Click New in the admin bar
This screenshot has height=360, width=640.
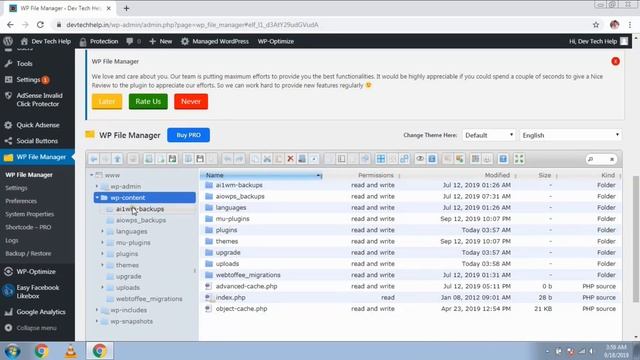161,41
